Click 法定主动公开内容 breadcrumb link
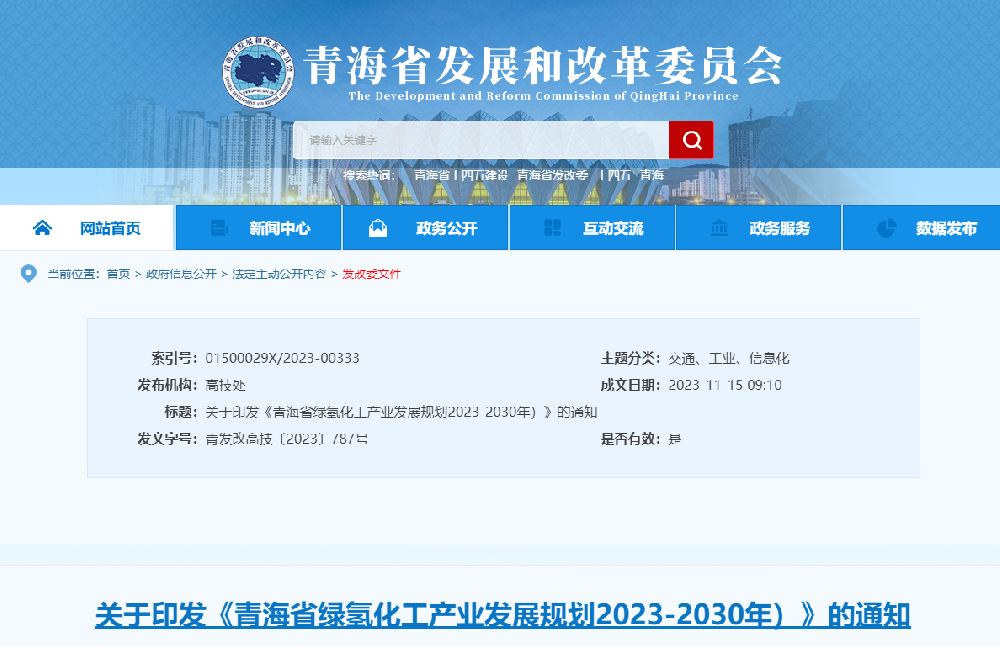 pos(279,274)
